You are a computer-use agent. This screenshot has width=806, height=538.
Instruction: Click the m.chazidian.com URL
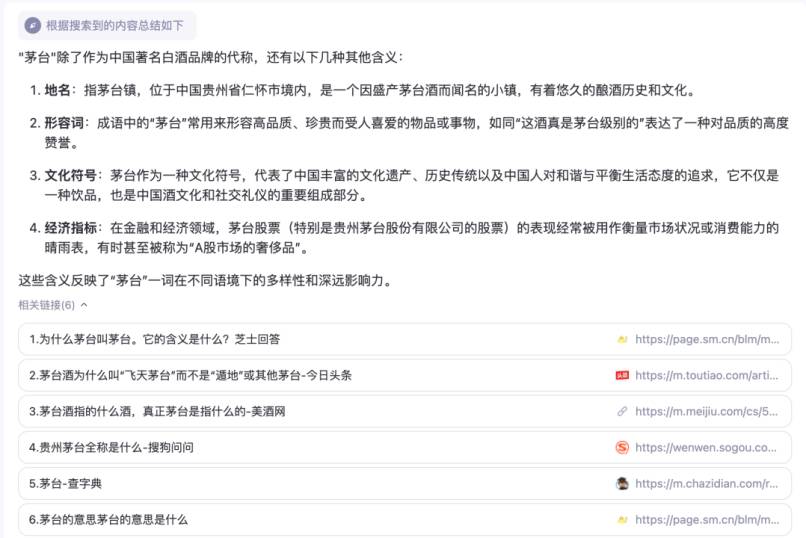[x=706, y=483]
